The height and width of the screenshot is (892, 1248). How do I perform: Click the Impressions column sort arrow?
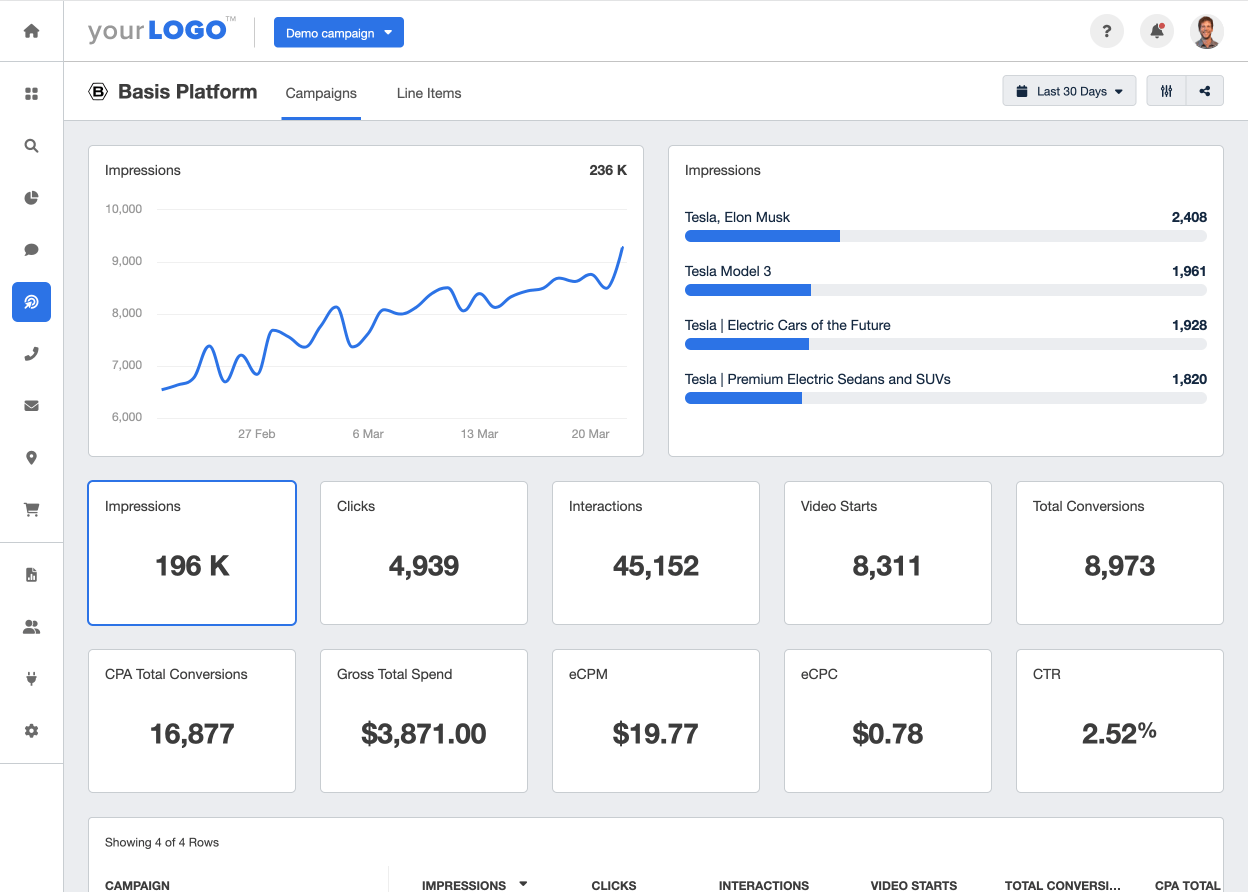(x=523, y=884)
